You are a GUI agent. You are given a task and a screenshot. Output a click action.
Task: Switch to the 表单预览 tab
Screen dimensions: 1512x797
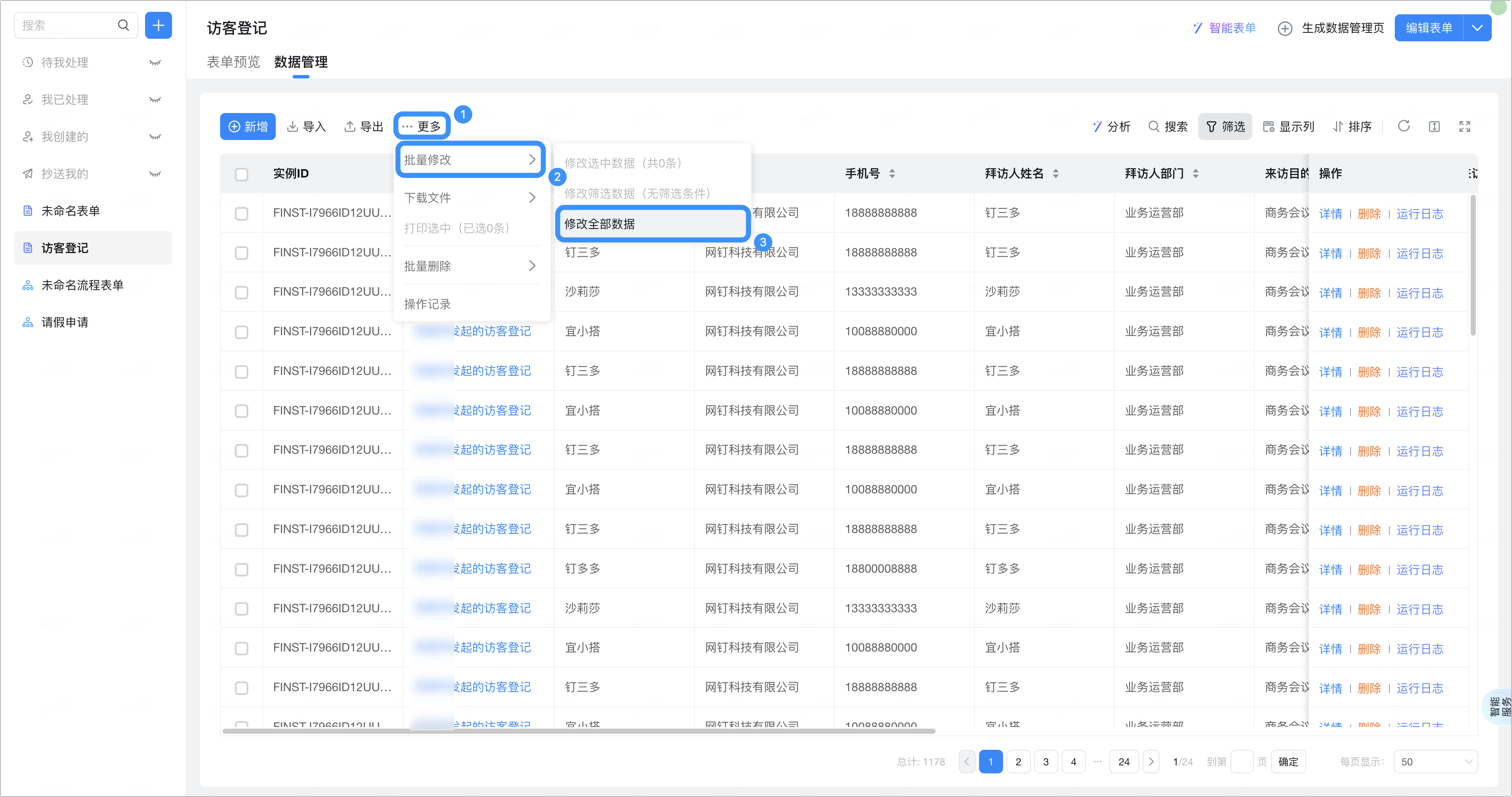pyautogui.click(x=233, y=62)
